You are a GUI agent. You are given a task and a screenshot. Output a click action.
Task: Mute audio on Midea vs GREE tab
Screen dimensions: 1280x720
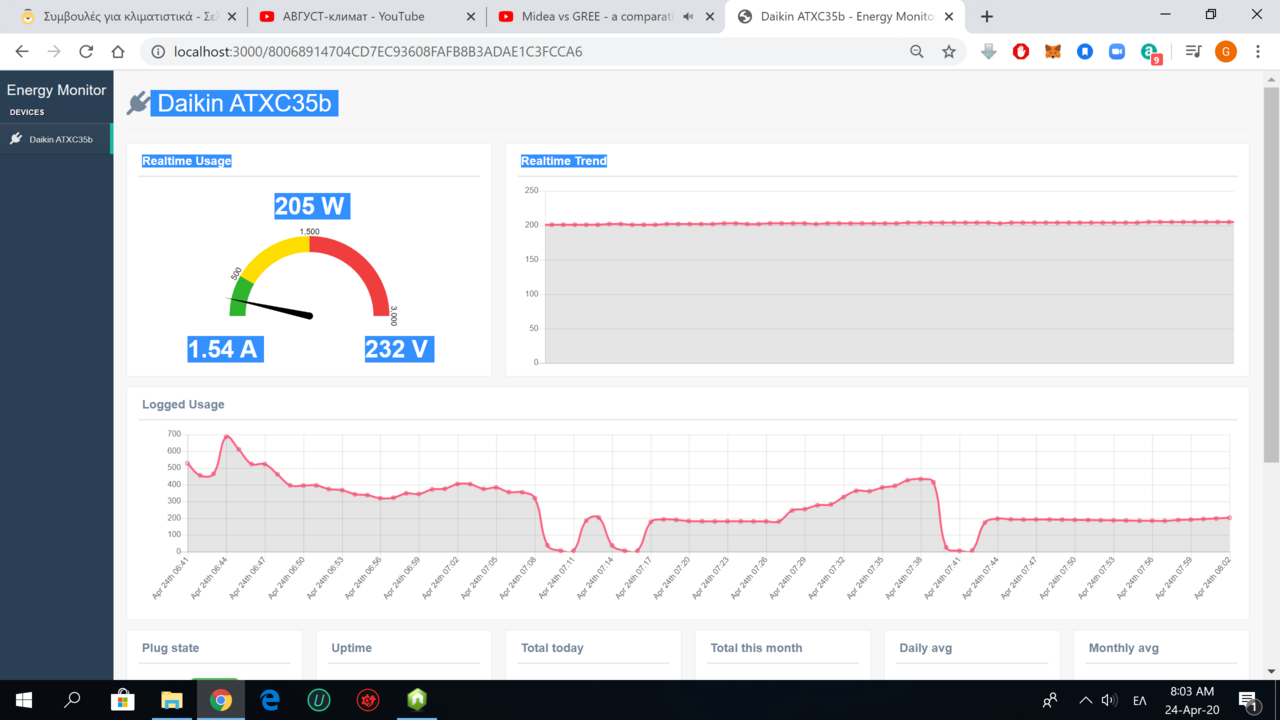point(688,17)
